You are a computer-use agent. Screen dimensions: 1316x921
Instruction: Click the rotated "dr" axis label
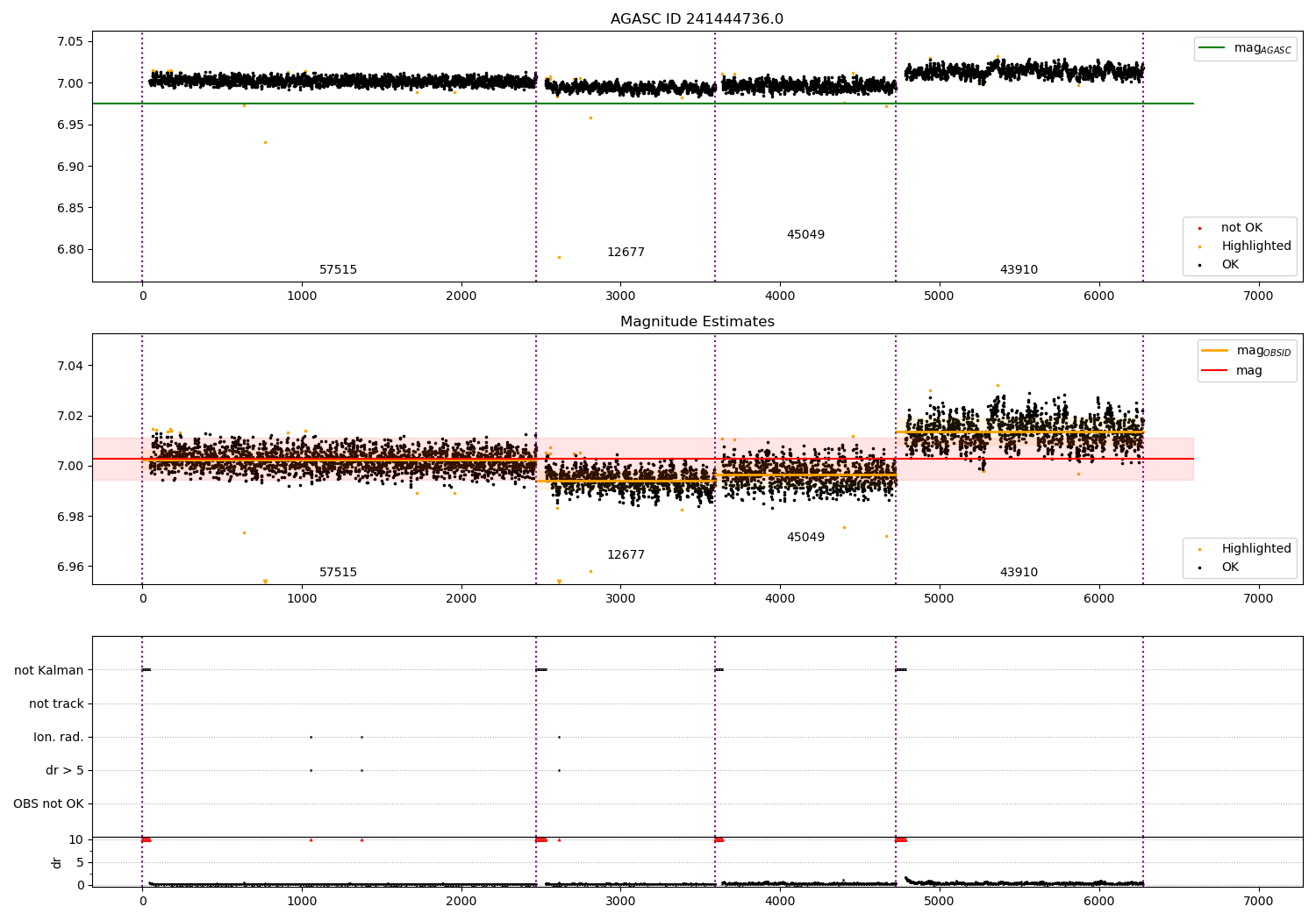pyautogui.click(x=57, y=862)
